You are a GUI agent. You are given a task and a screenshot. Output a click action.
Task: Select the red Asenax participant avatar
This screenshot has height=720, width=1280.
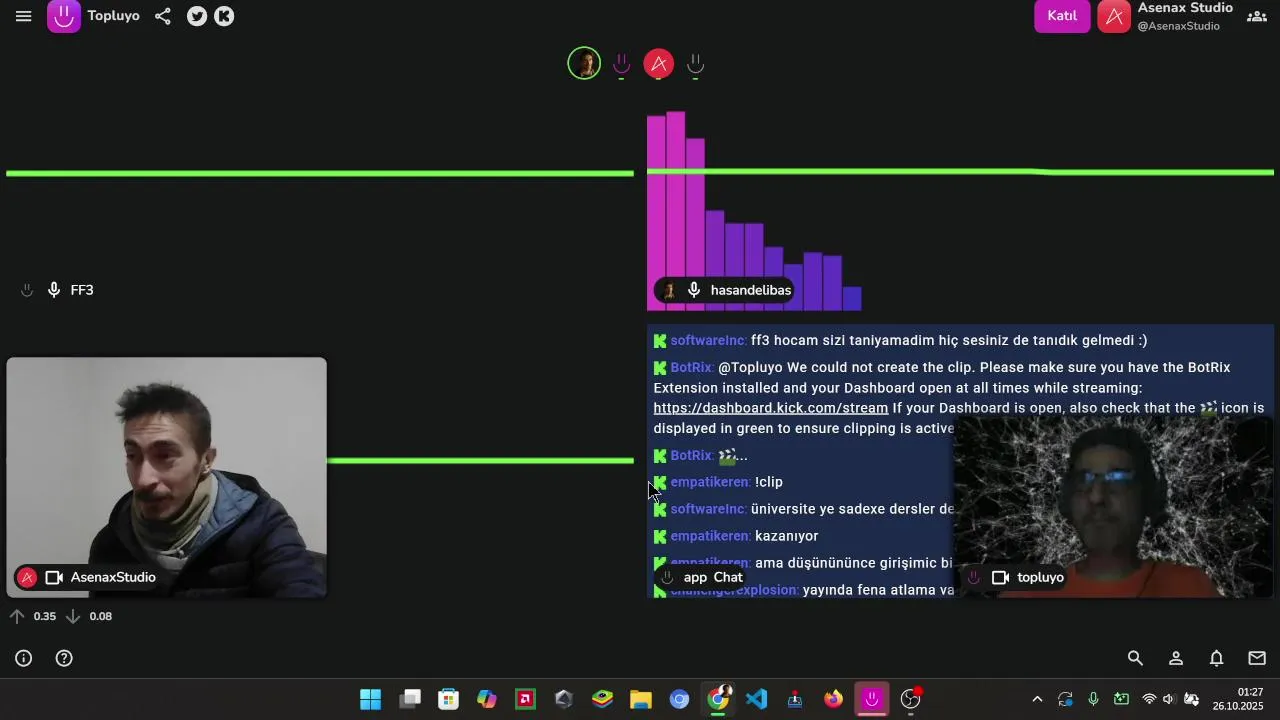point(659,64)
